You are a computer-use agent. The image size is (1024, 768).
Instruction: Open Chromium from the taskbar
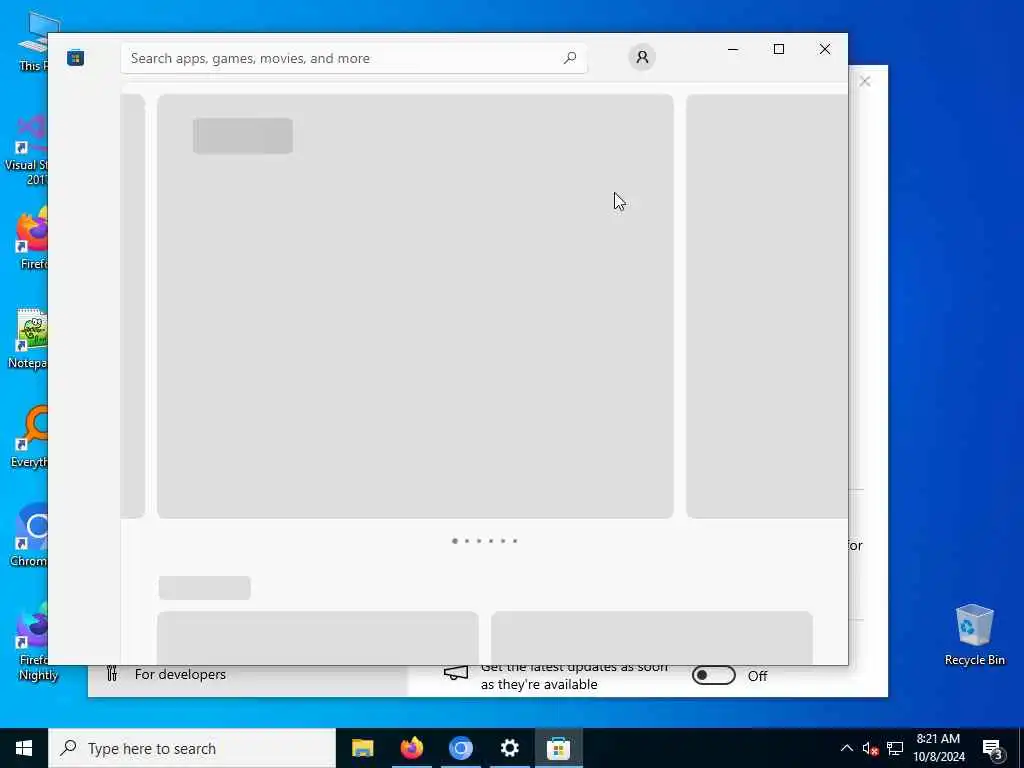(x=460, y=748)
